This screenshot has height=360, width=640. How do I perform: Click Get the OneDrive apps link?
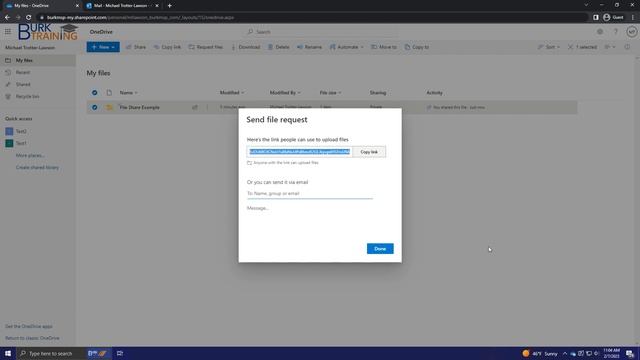tap(29, 327)
